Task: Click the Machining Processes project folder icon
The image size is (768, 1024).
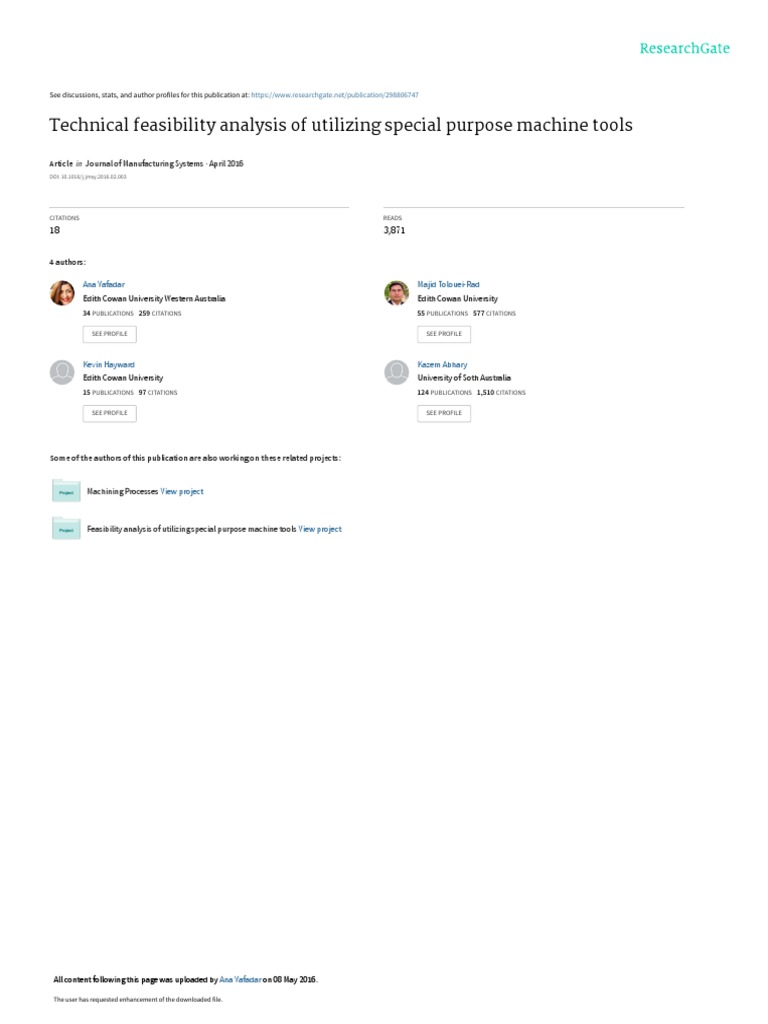Action: click(x=66, y=490)
